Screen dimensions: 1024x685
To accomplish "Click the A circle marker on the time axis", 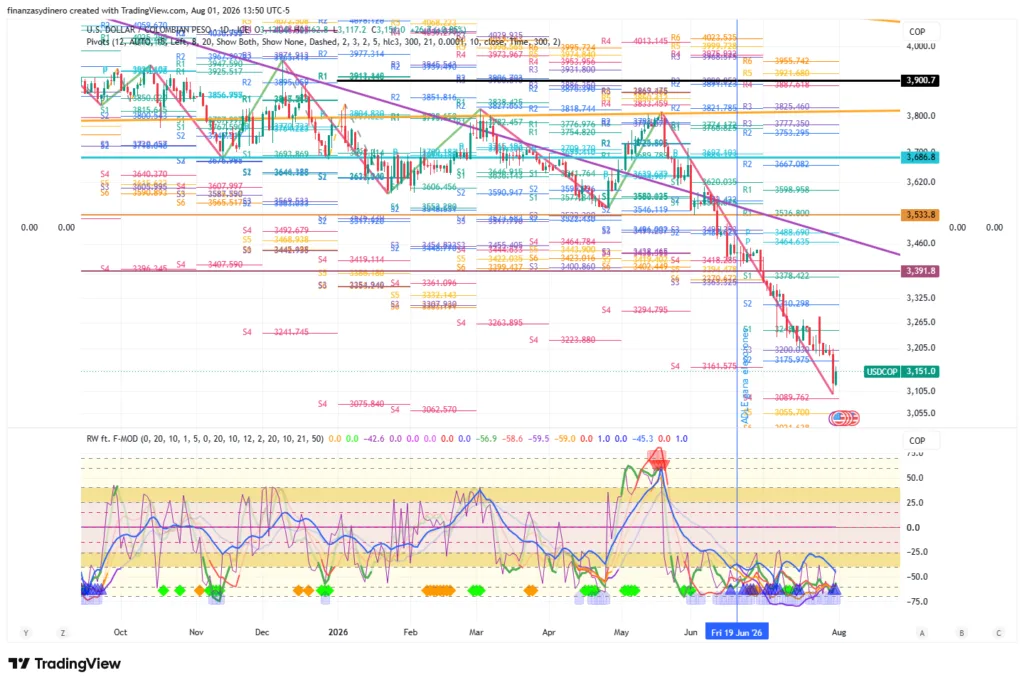I will (x=922, y=633).
